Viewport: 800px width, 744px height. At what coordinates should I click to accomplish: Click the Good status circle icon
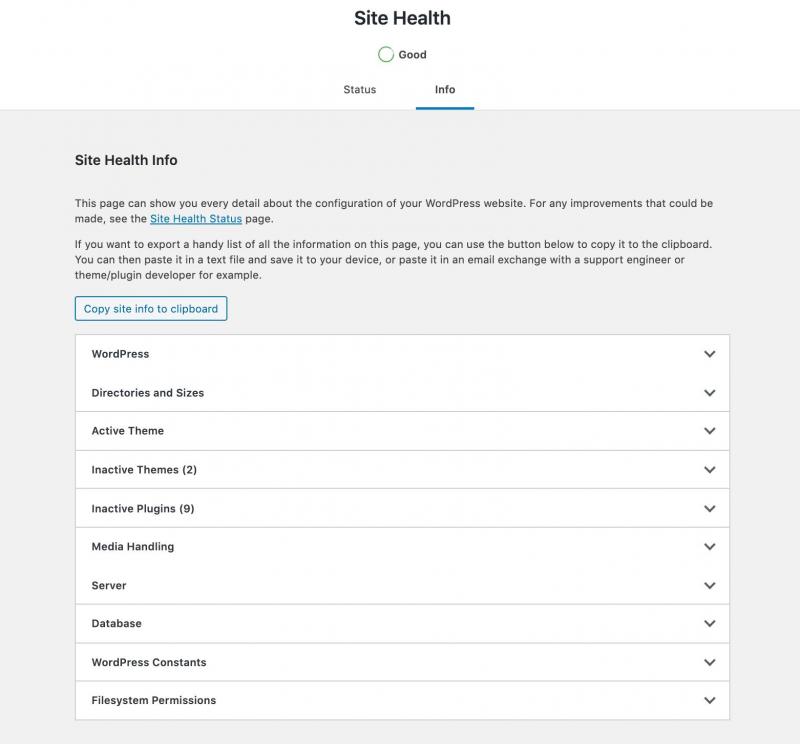386,55
